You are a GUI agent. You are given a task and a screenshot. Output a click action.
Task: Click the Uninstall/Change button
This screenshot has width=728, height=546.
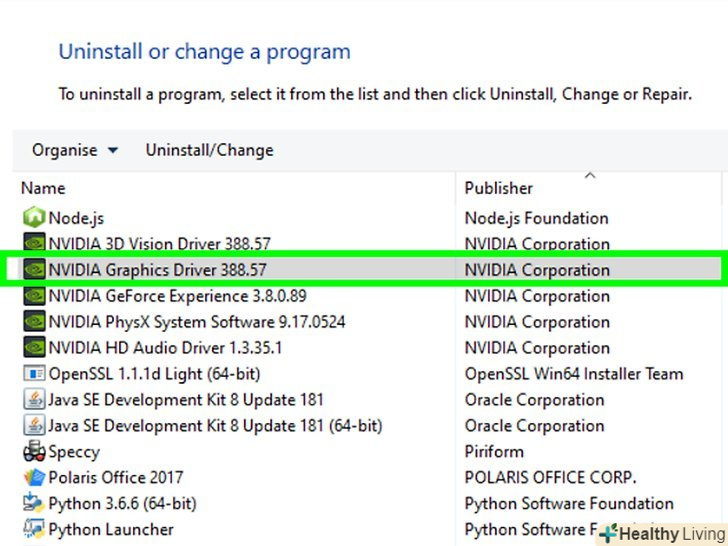(209, 150)
